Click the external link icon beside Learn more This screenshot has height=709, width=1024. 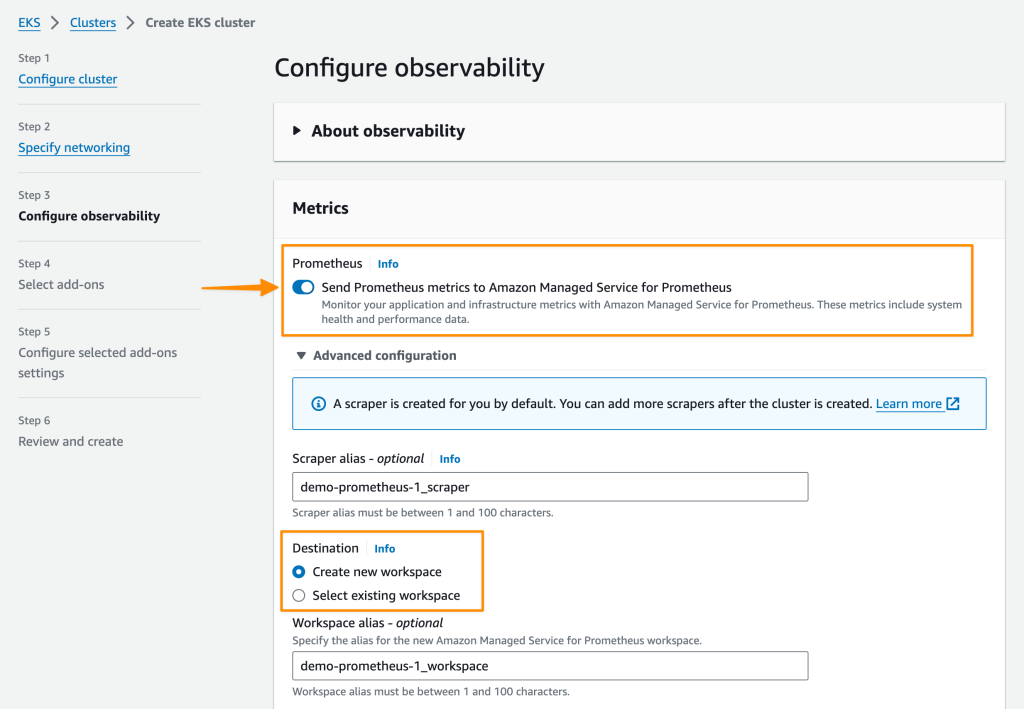(953, 404)
